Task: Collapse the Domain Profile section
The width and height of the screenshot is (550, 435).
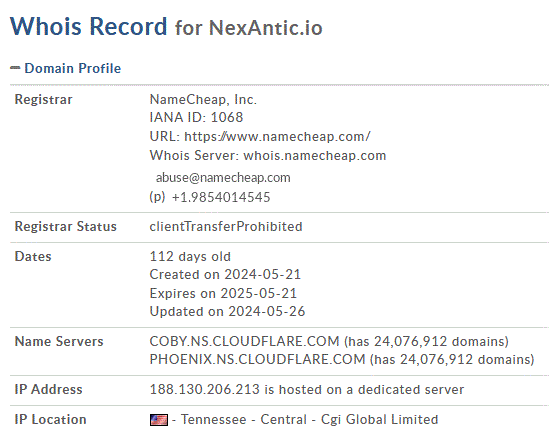Action: 15,68
